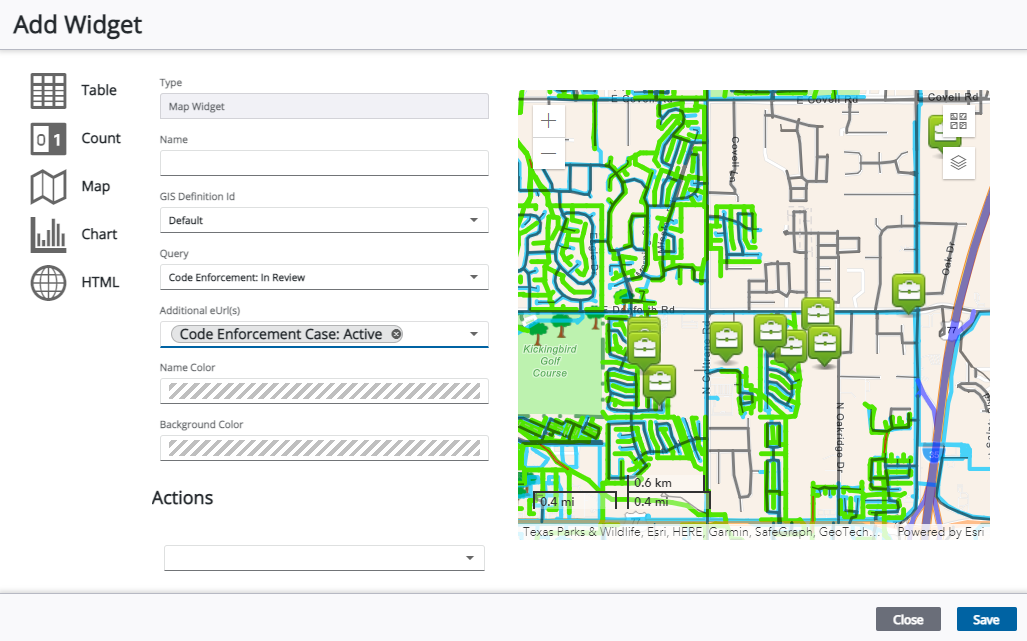
Task: Click the Code Enforcement Case: Active chip text
Action: [x=280, y=334]
